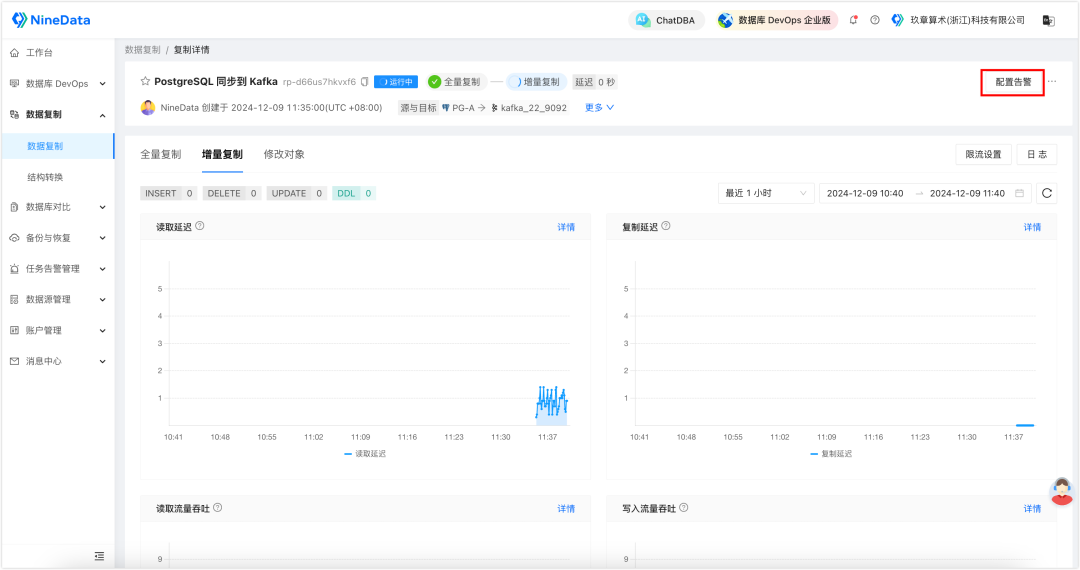The image size is (1080, 570).
Task: Expand 数据源管理 sidebar menu
Action: tap(58, 299)
